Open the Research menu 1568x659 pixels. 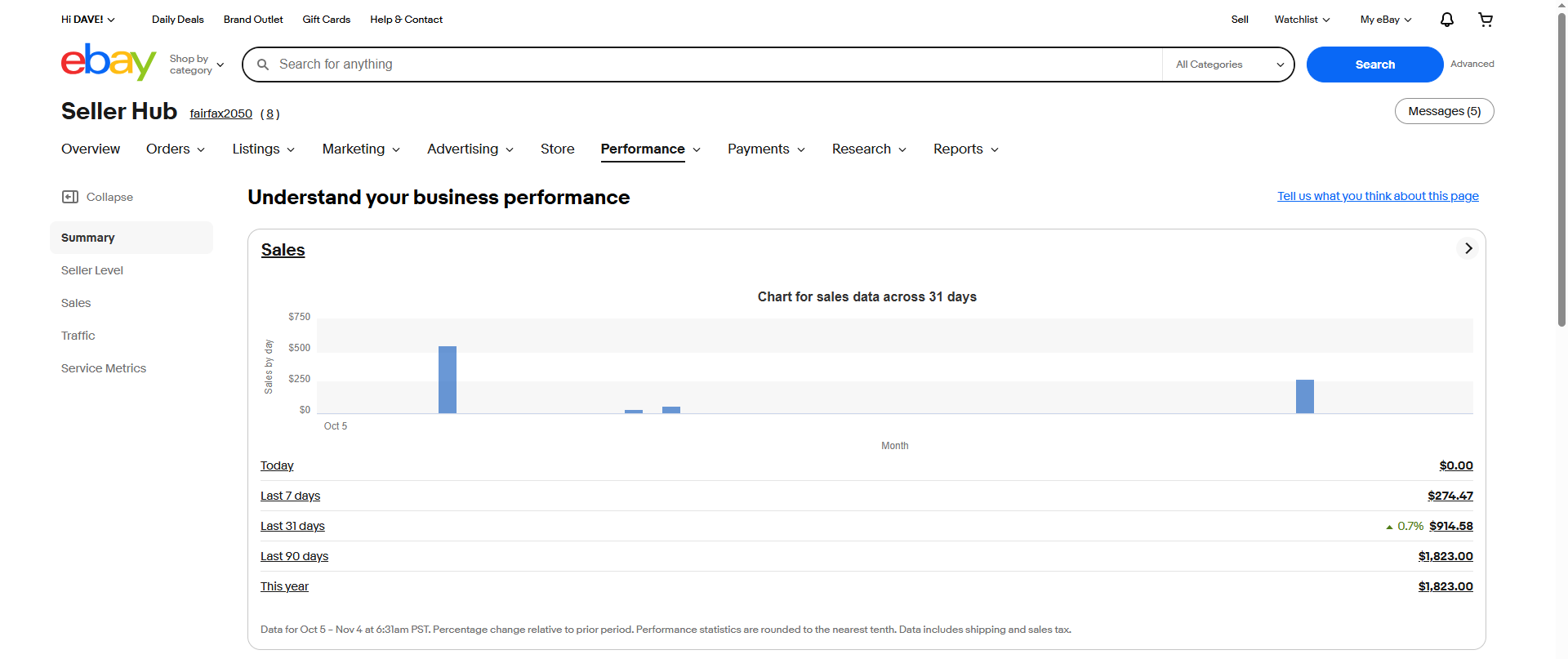coord(869,149)
